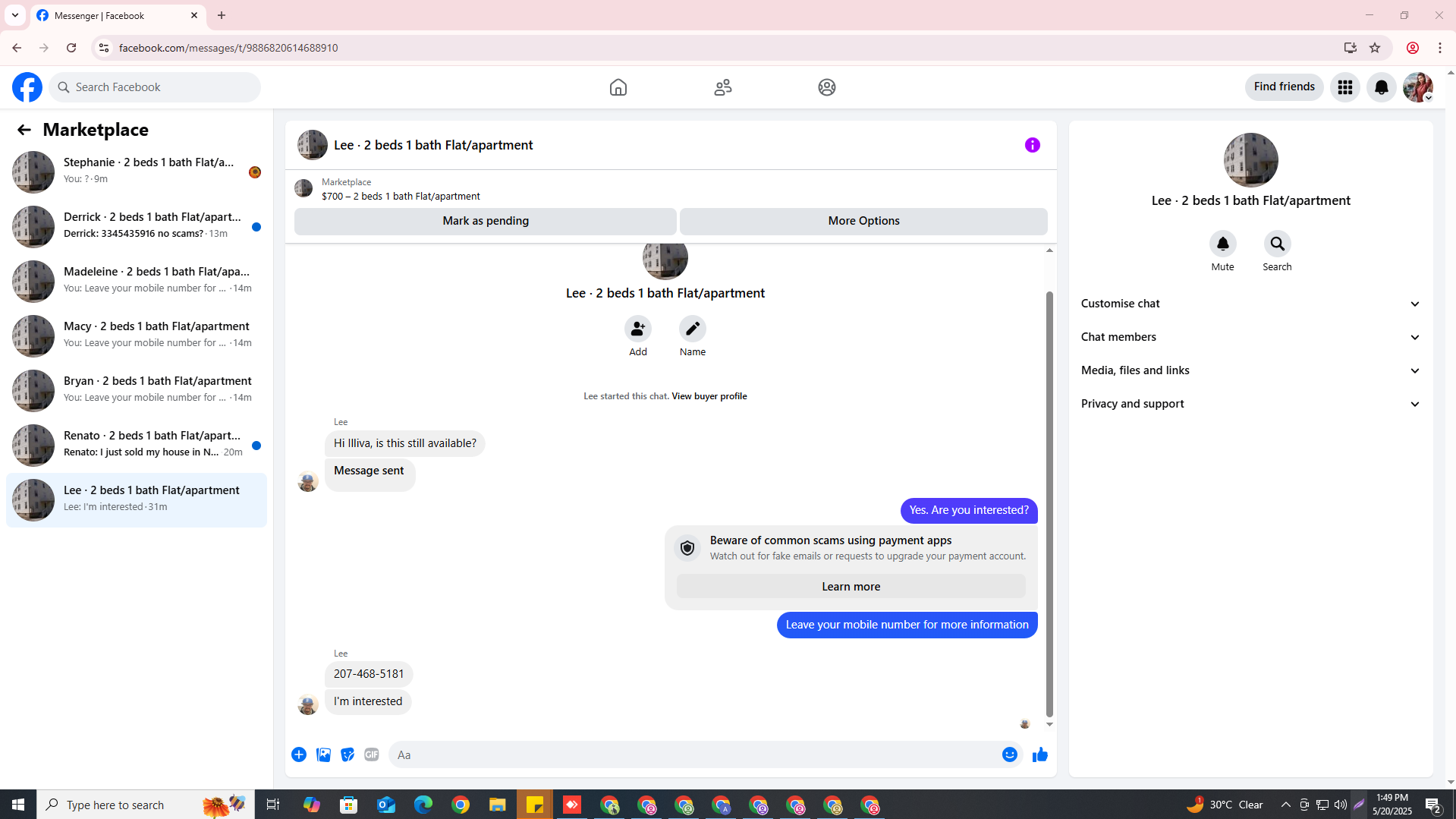Open the emoji picker
The height and width of the screenshot is (819, 1456).
pyautogui.click(x=1010, y=754)
